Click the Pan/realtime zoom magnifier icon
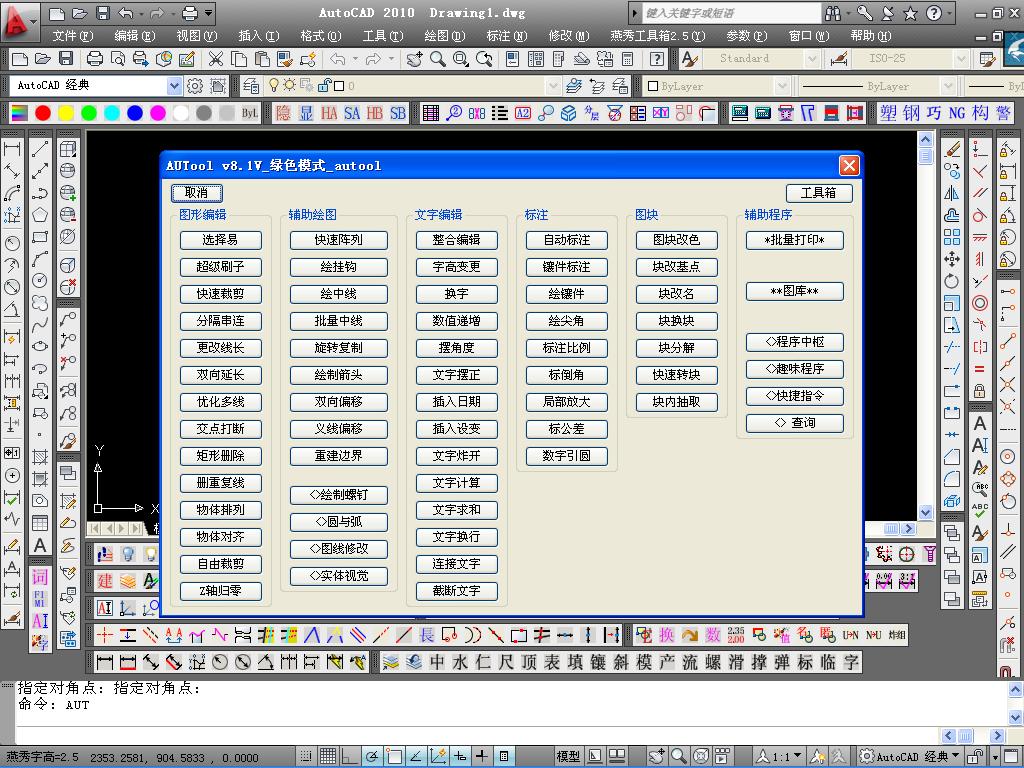1024x768 pixels. click(x=438, y=59)
